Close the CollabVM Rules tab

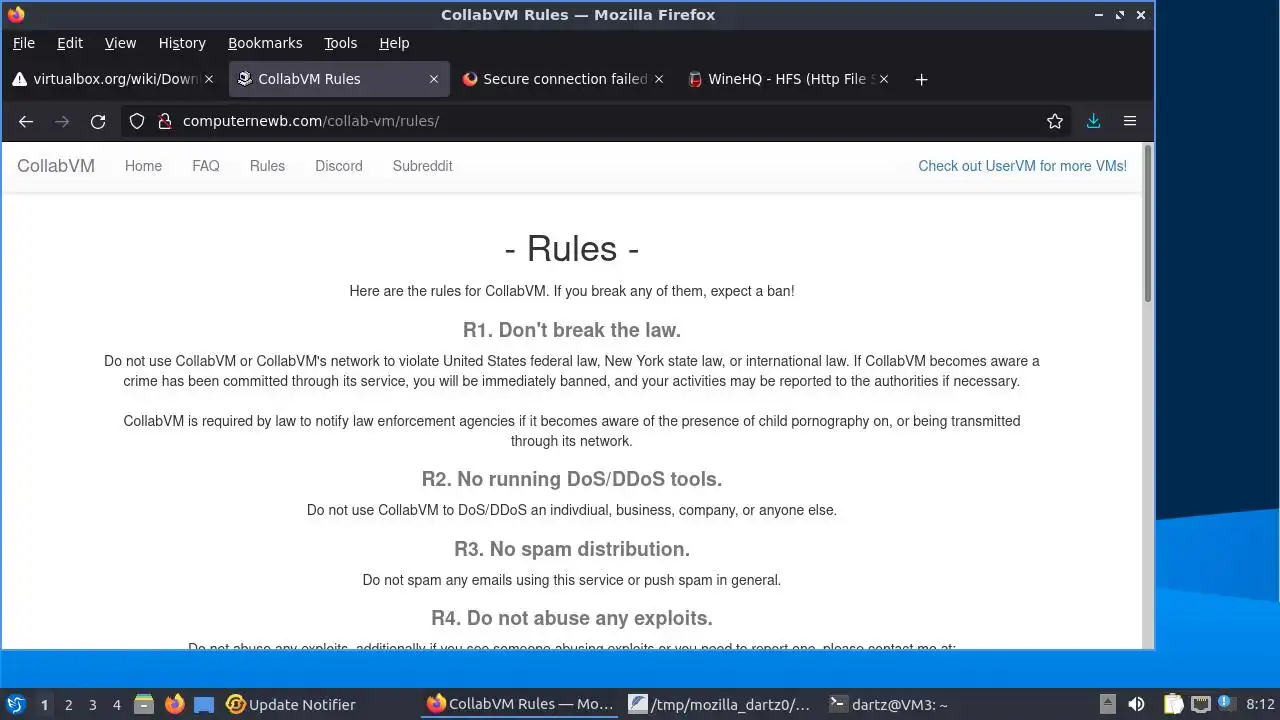point(434,79)
